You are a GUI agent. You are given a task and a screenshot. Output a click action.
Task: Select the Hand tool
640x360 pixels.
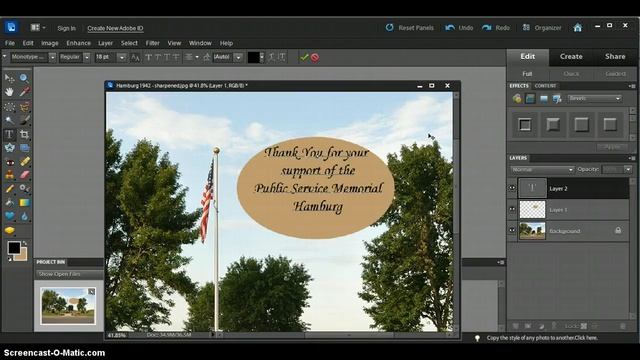tap(9, 92)
